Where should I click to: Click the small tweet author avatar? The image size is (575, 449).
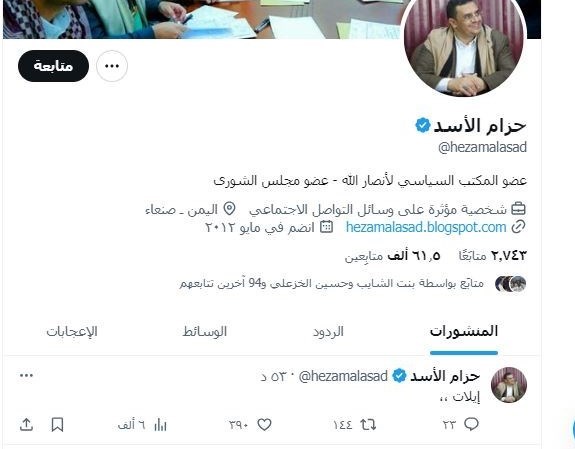509,385
